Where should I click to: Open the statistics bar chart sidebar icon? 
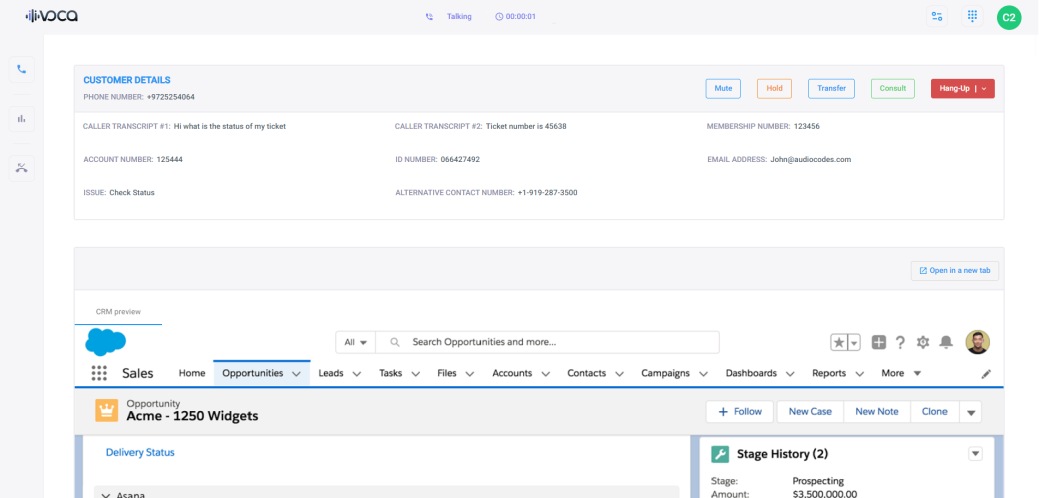[x=21, y=118]
